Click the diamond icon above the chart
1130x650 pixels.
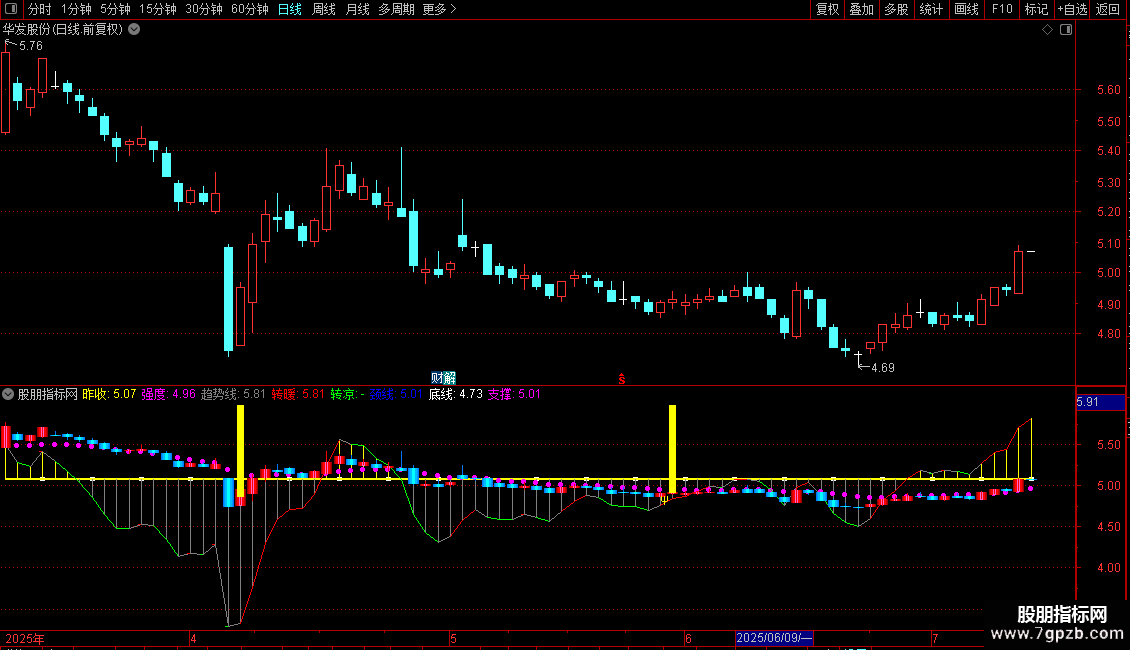(1048, 30)
